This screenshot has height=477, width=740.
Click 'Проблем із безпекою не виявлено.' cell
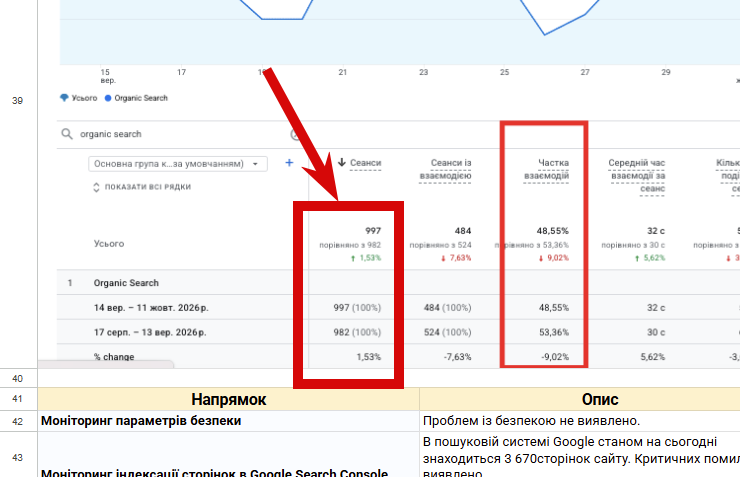coord(580,421)
